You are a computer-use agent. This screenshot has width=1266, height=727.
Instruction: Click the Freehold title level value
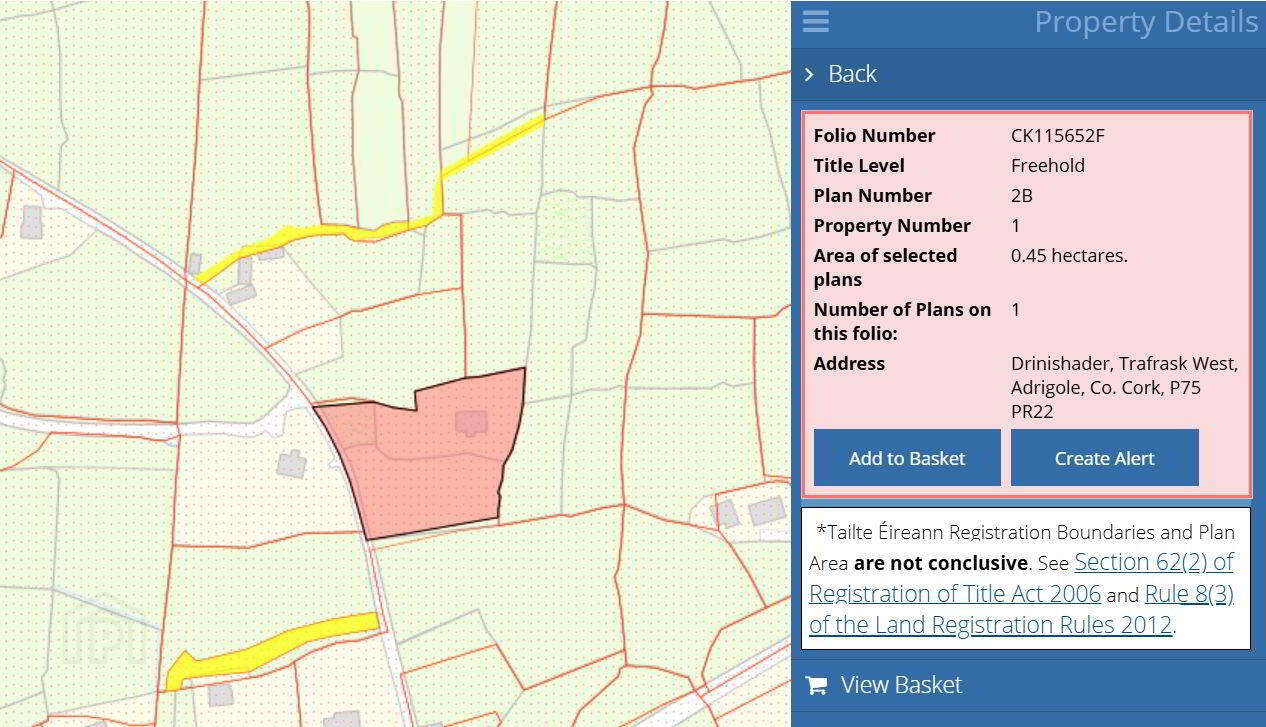pyautogui.click(x=1048, y=166)
